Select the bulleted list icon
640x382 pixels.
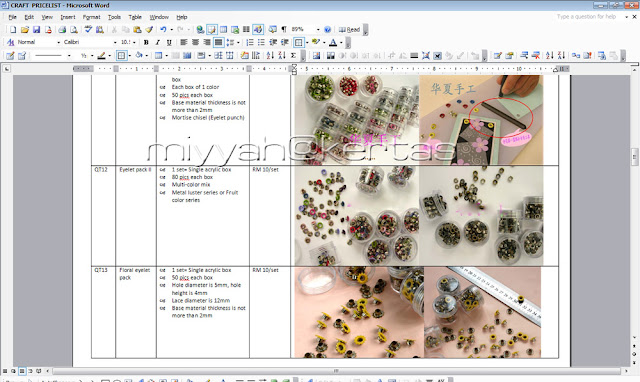pos(261,42)
